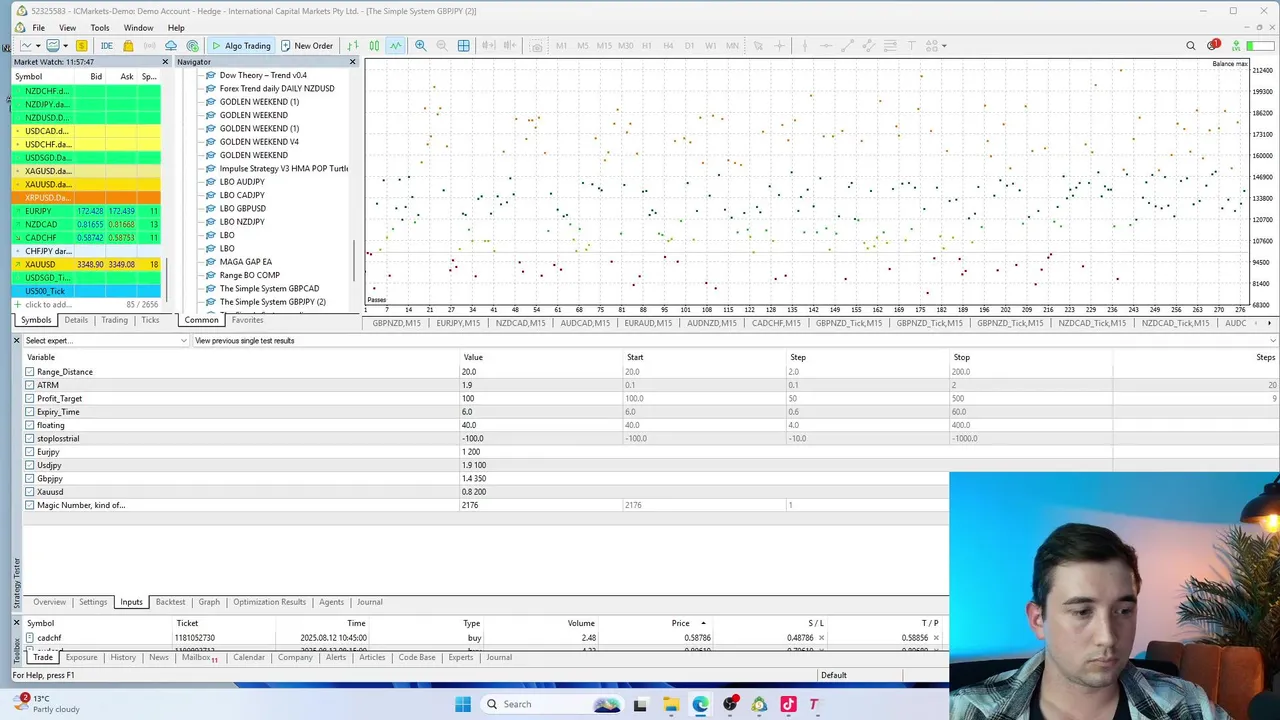This screenshot has height=720, width=1280.
Task: Click the search magnifier in toolbar
Action: (x=1190, y=45)
